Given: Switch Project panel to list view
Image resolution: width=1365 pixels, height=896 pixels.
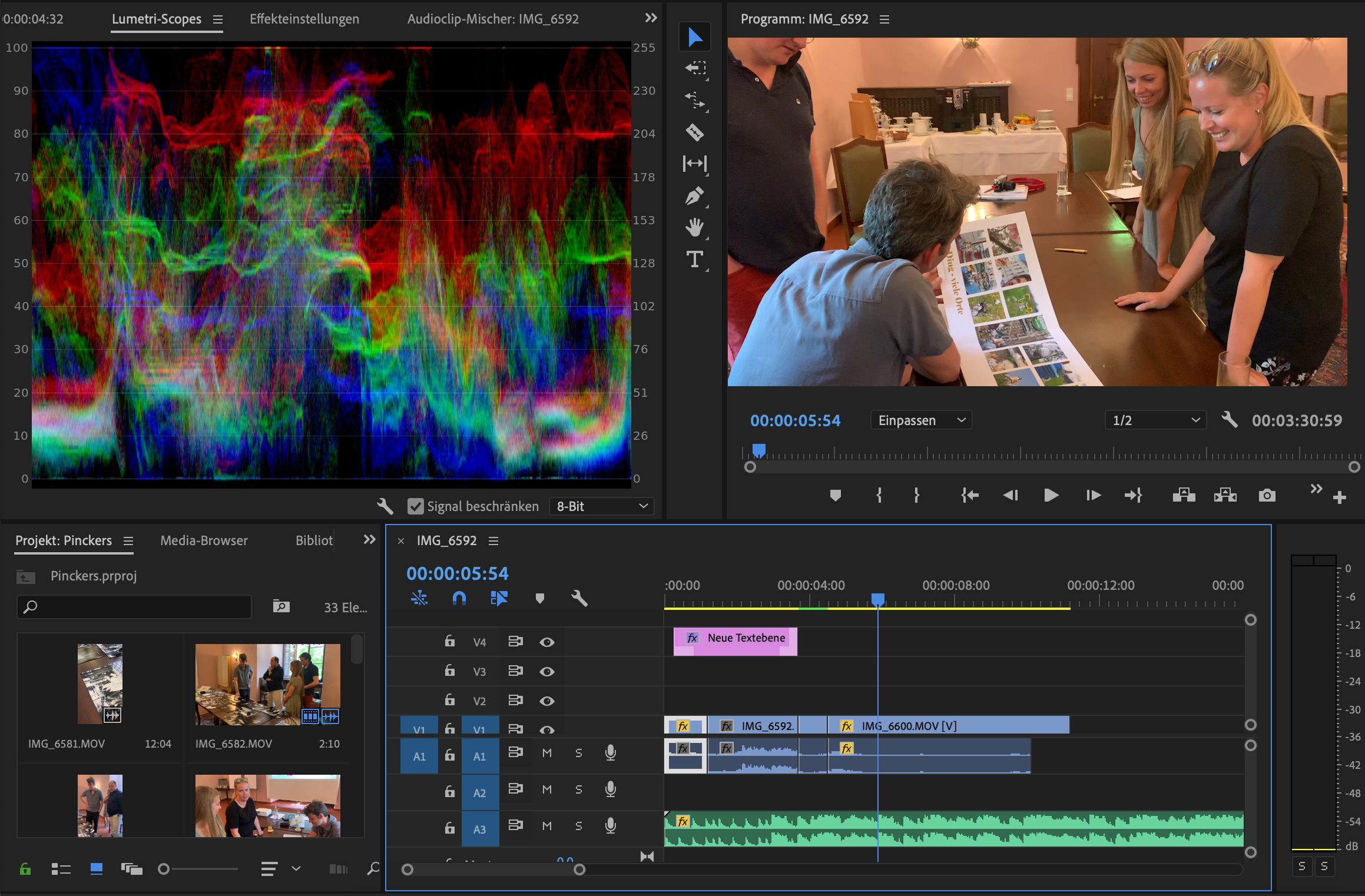Looking at the screenshot, I should [61, 869].
